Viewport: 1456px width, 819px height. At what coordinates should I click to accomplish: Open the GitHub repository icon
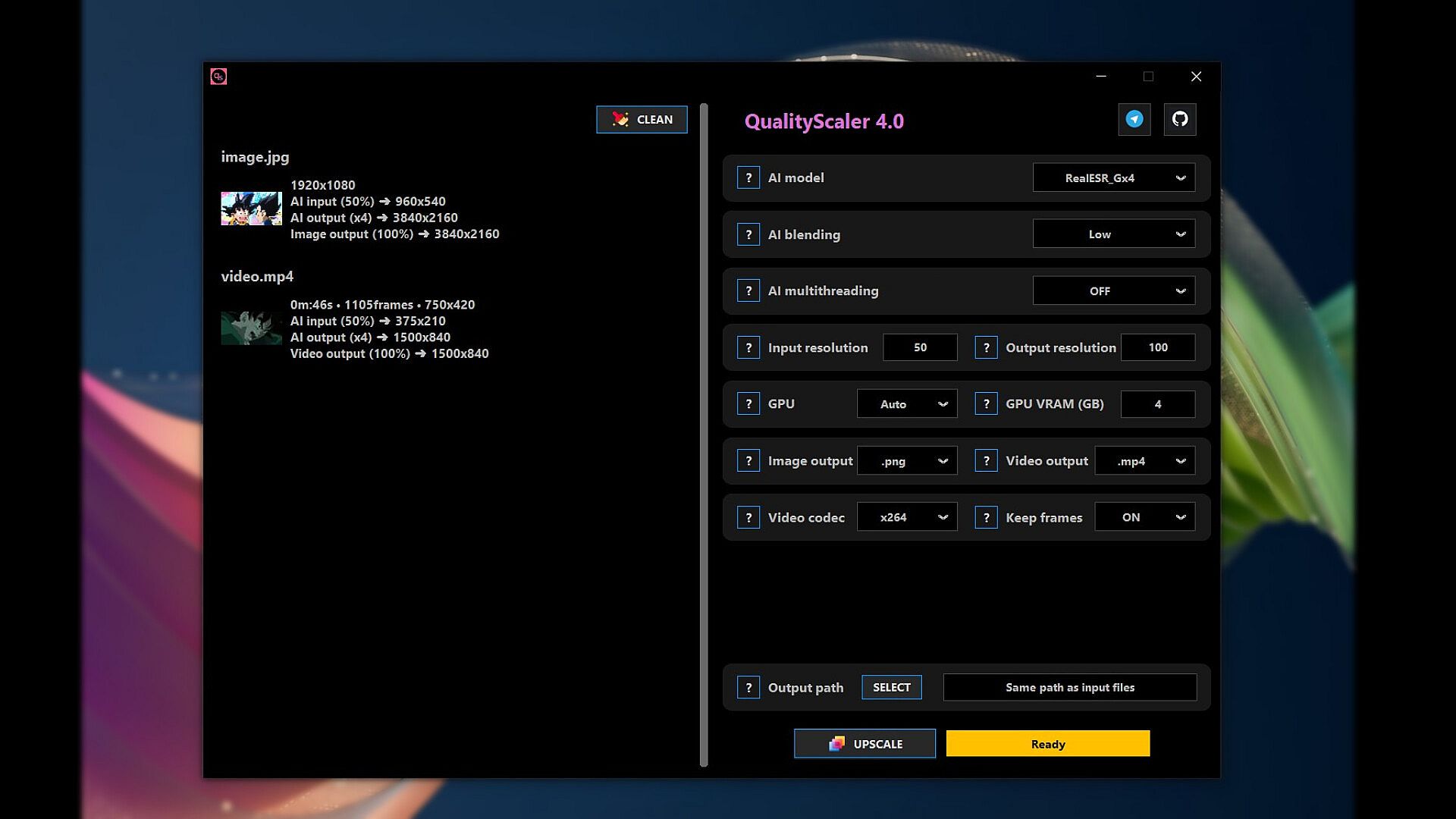coord(1180,119)
